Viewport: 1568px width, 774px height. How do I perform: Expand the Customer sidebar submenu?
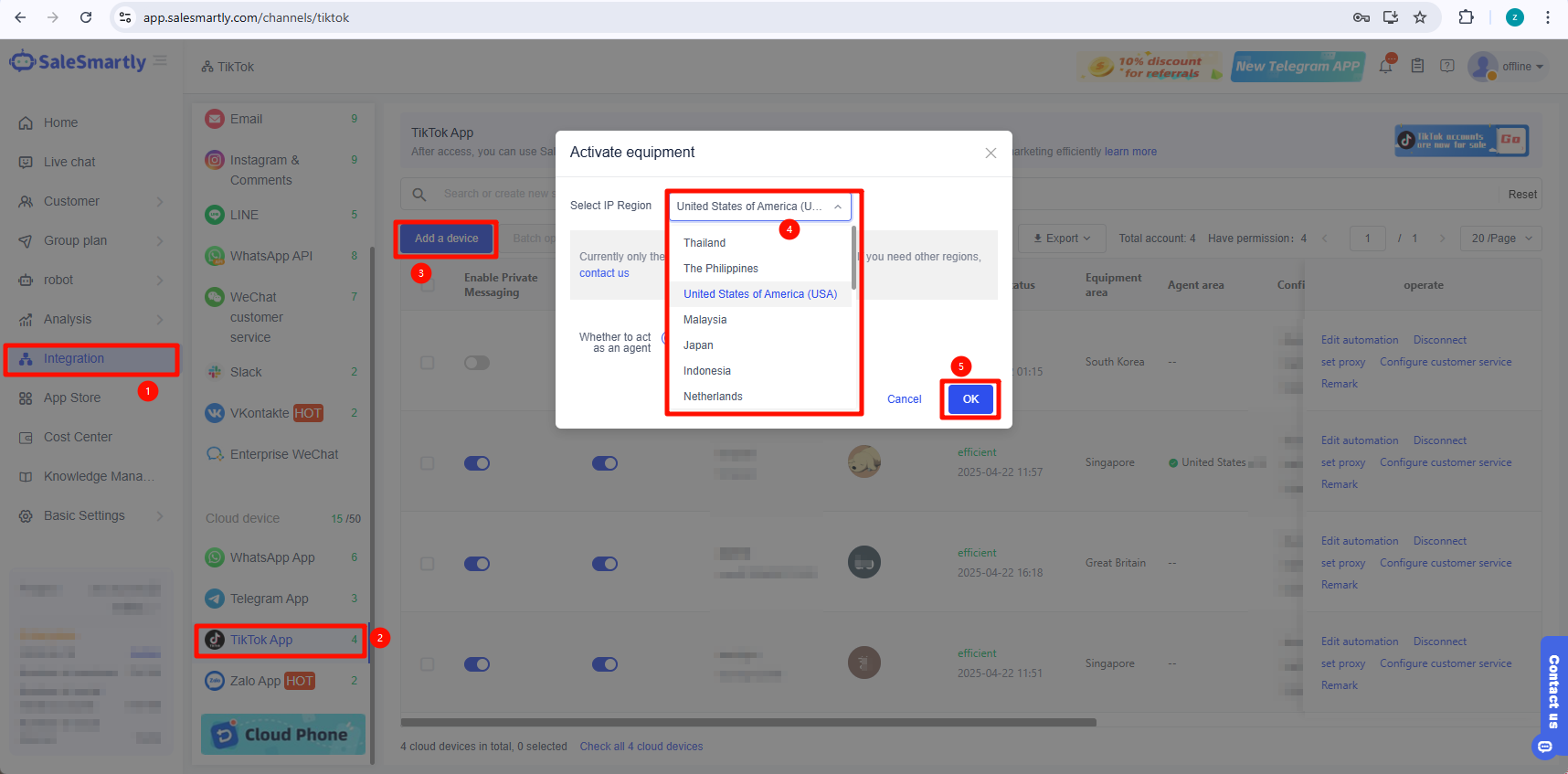(160, 201)
